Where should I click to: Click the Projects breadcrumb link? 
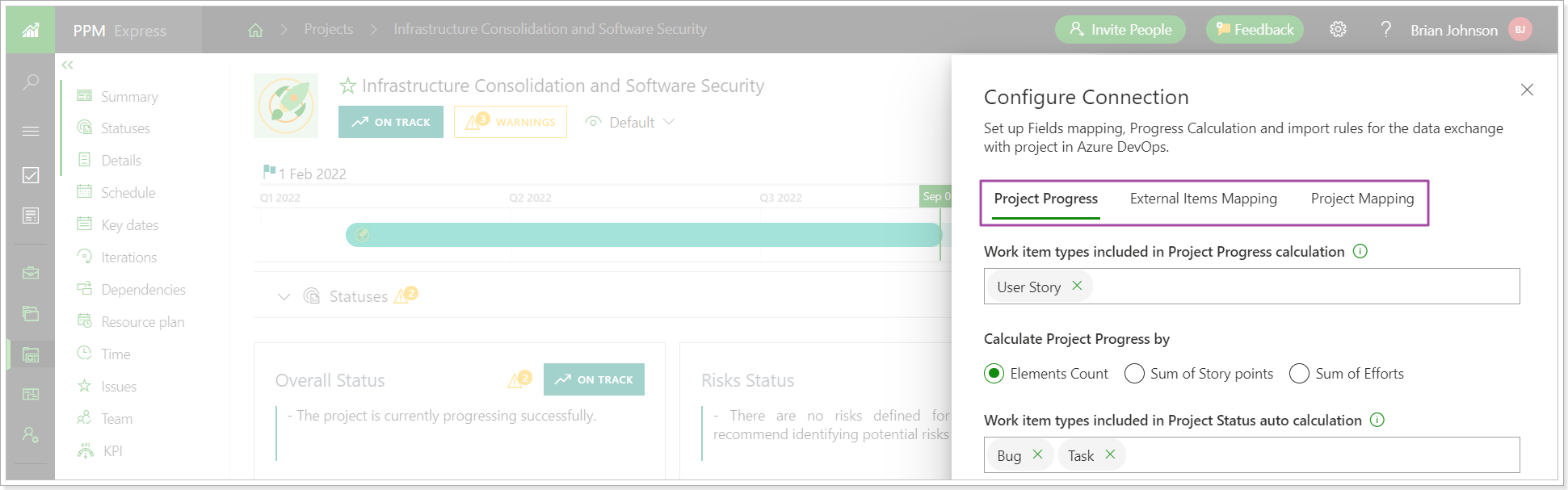[x=329, y=29]
